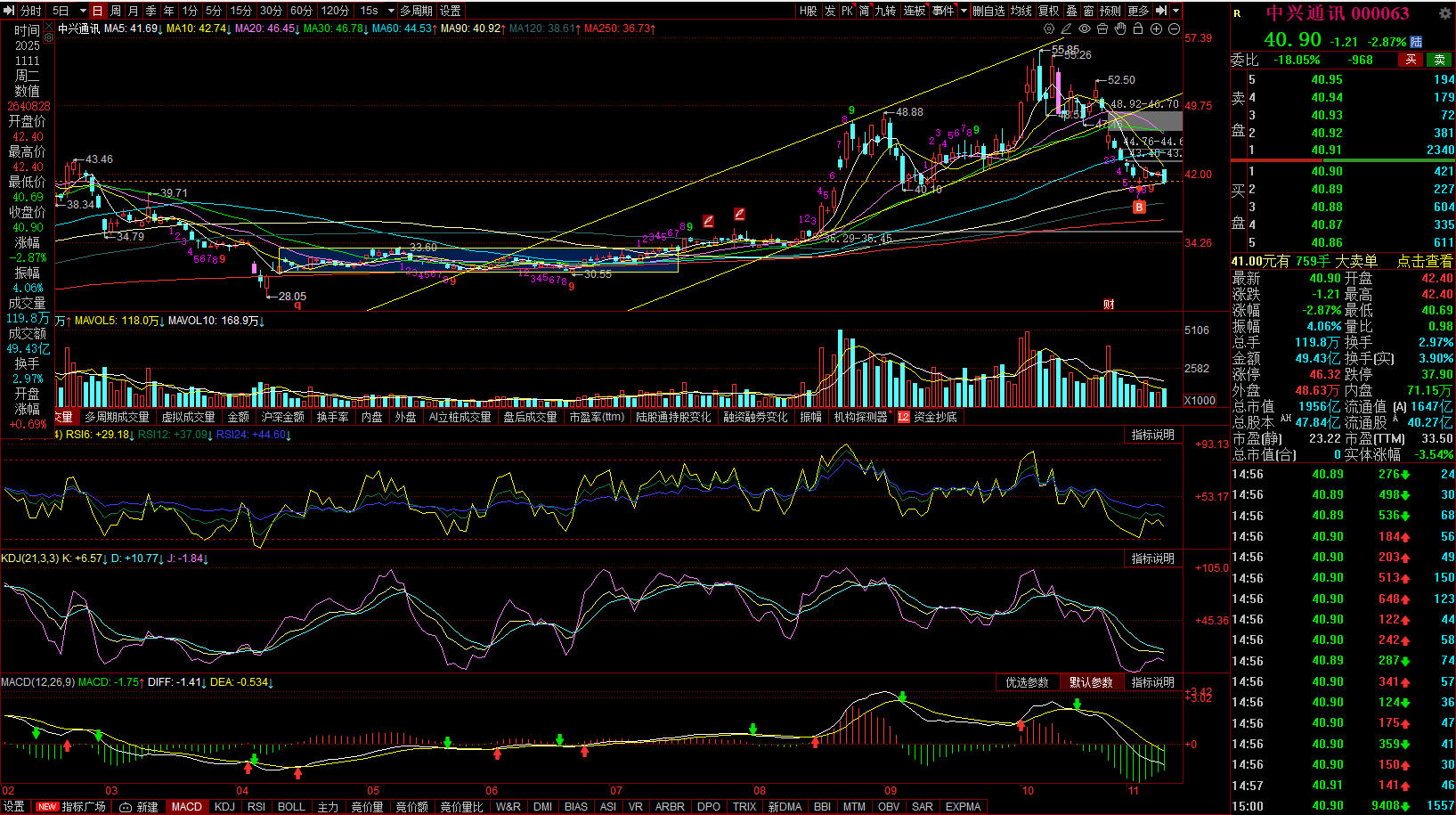
Task: Click the R badge beside stock name
Action: tap(1237, 13)
